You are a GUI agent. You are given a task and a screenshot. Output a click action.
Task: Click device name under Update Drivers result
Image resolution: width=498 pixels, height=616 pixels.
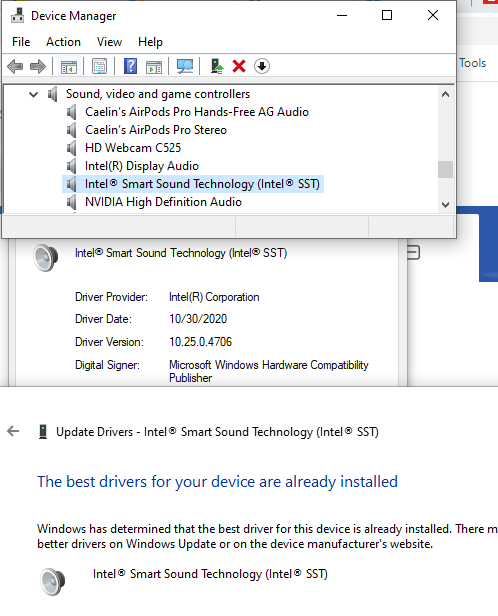coord(210,574)
